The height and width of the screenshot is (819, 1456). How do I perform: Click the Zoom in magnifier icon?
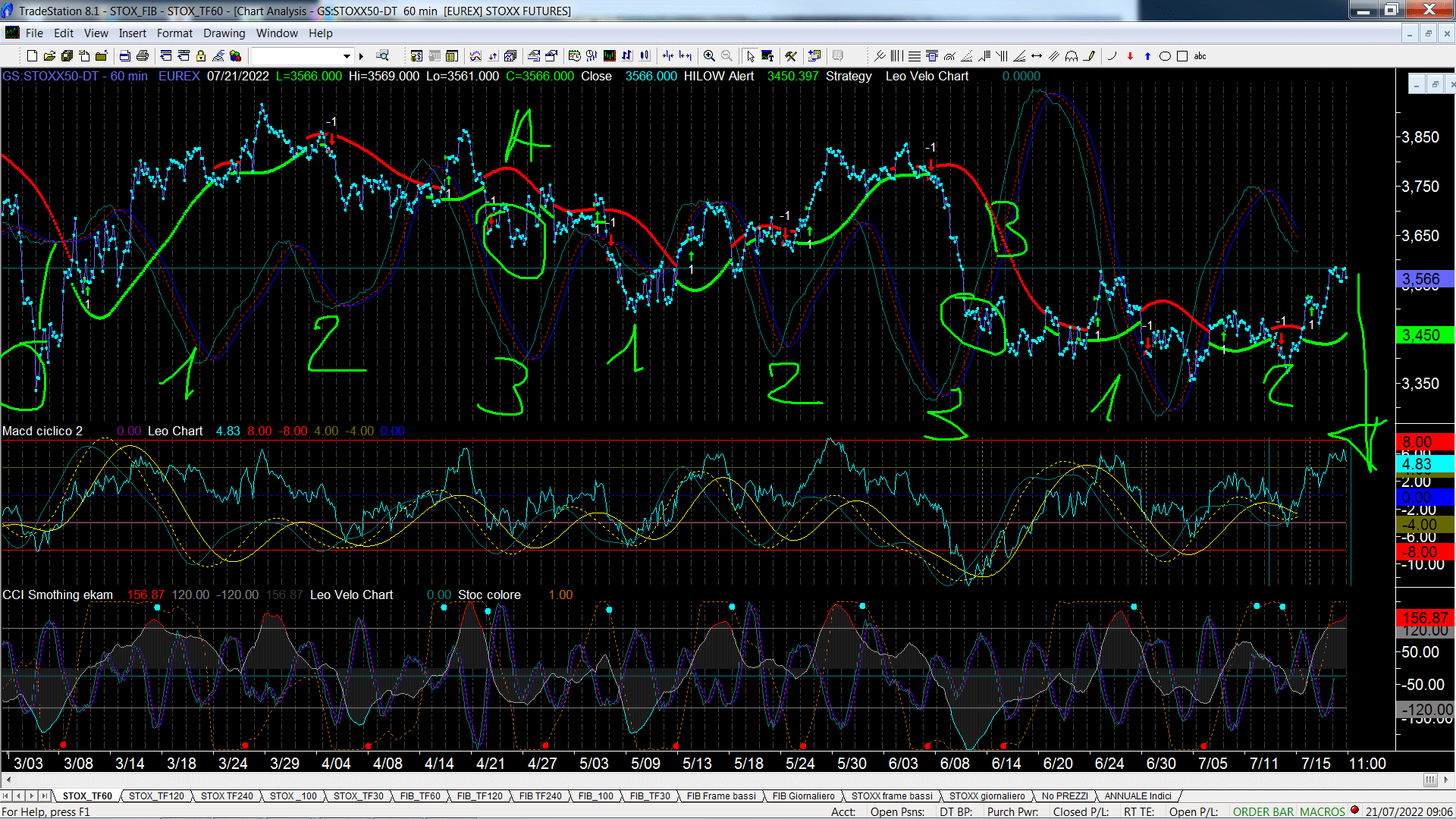[709, 56]
